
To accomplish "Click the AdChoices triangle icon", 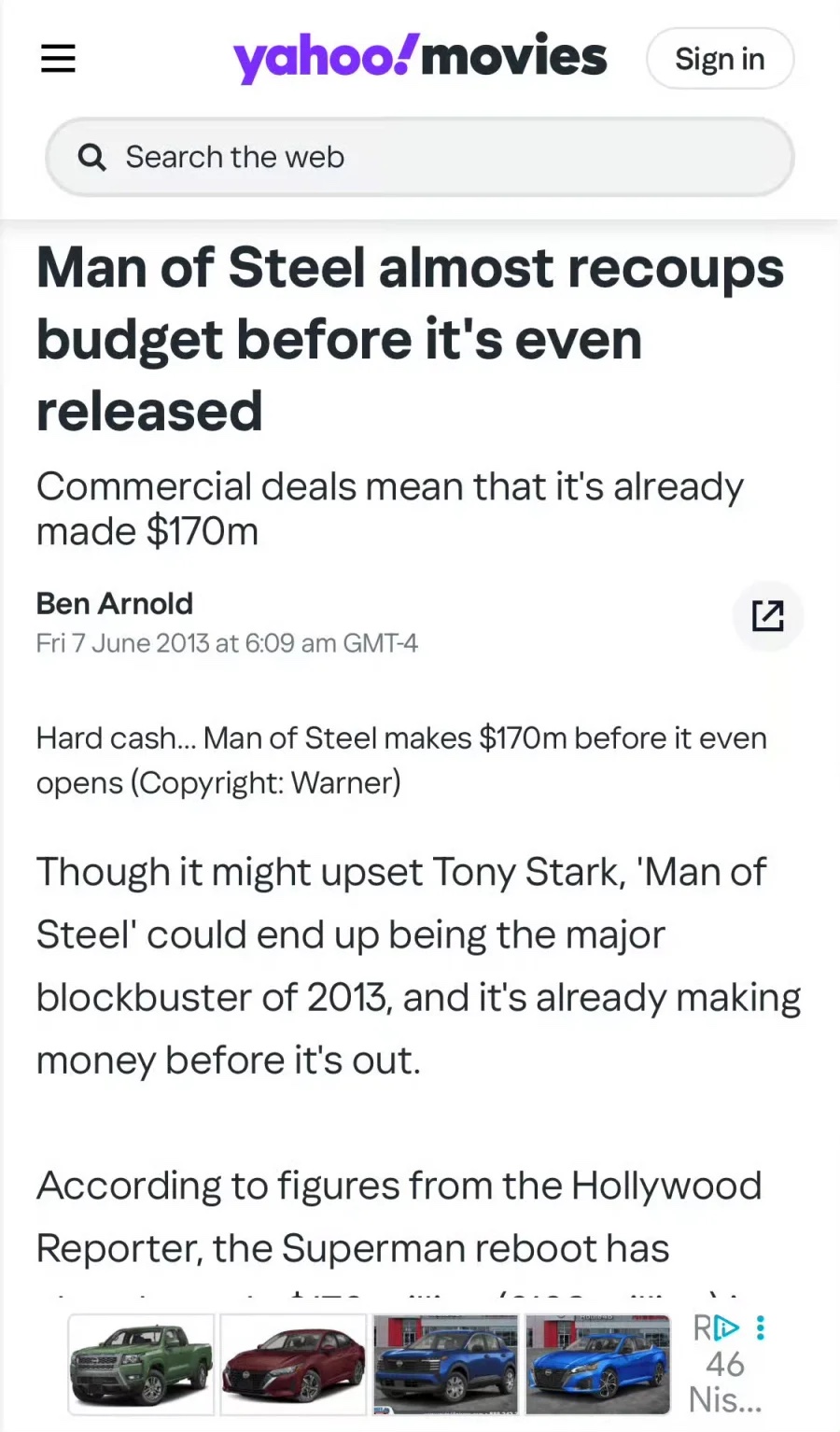I will coord(726,1327).
